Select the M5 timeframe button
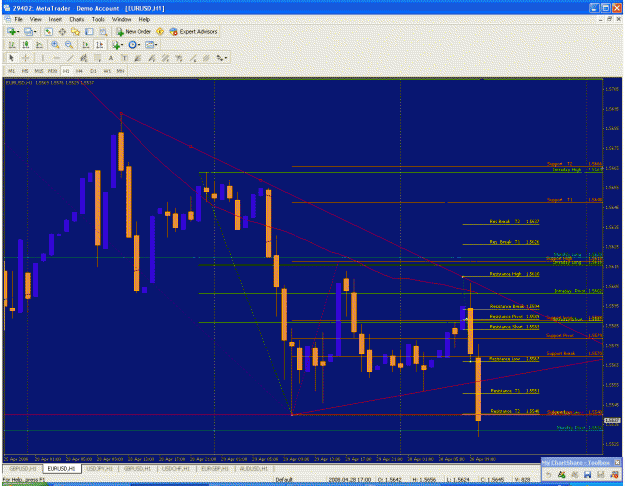Image resolution: width=625 pixels, height=486 pixels. 25,71
